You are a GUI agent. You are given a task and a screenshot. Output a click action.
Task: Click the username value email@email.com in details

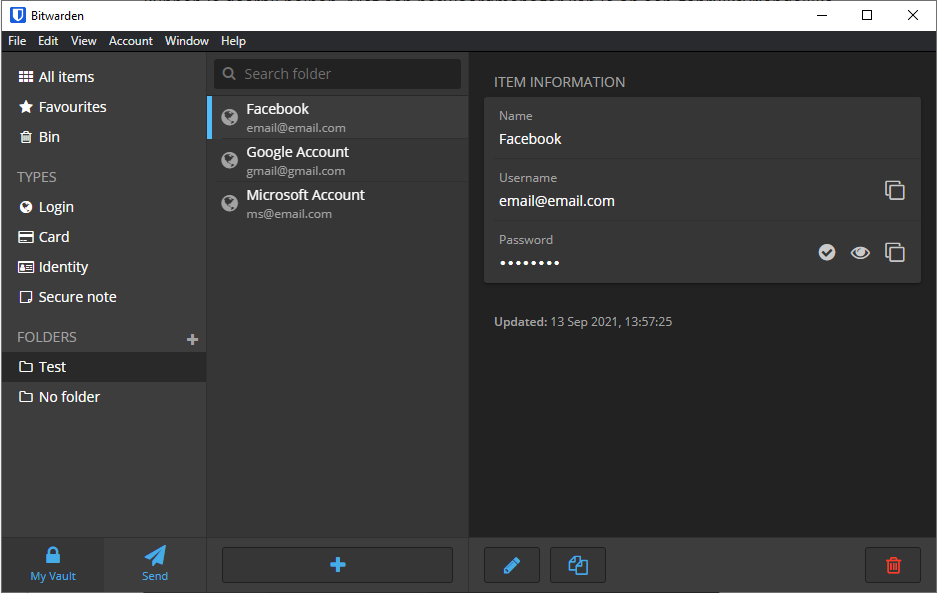click(556, 201)
